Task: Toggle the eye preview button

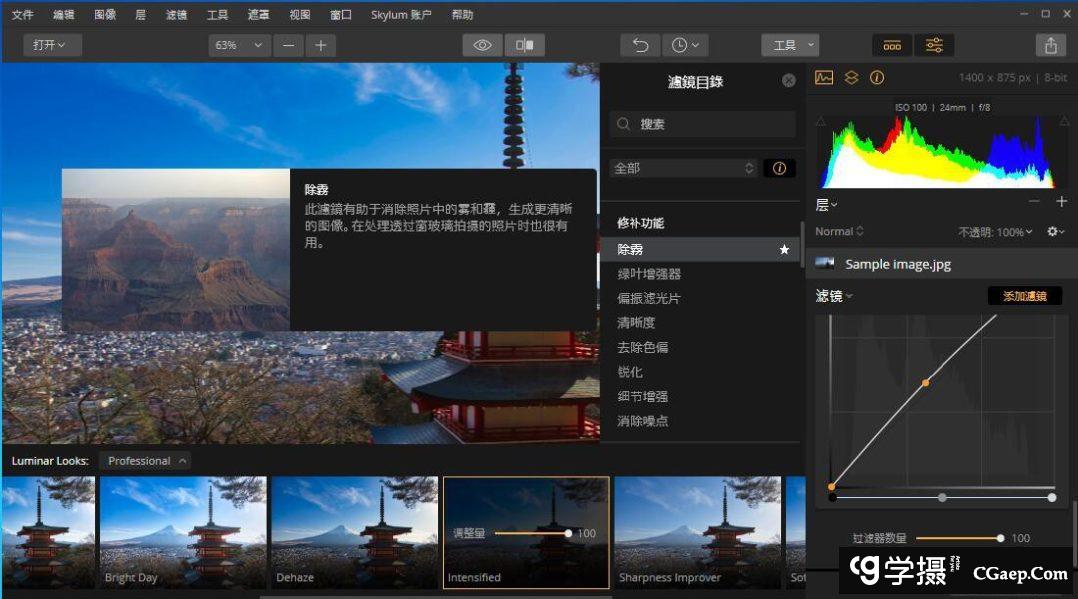Action: pos(482,45)
